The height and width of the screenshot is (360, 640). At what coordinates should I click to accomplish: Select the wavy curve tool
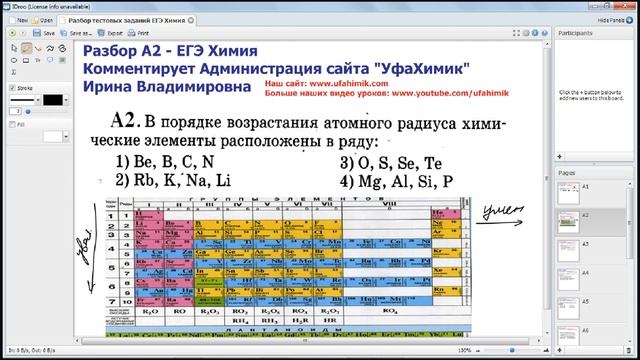50,48
